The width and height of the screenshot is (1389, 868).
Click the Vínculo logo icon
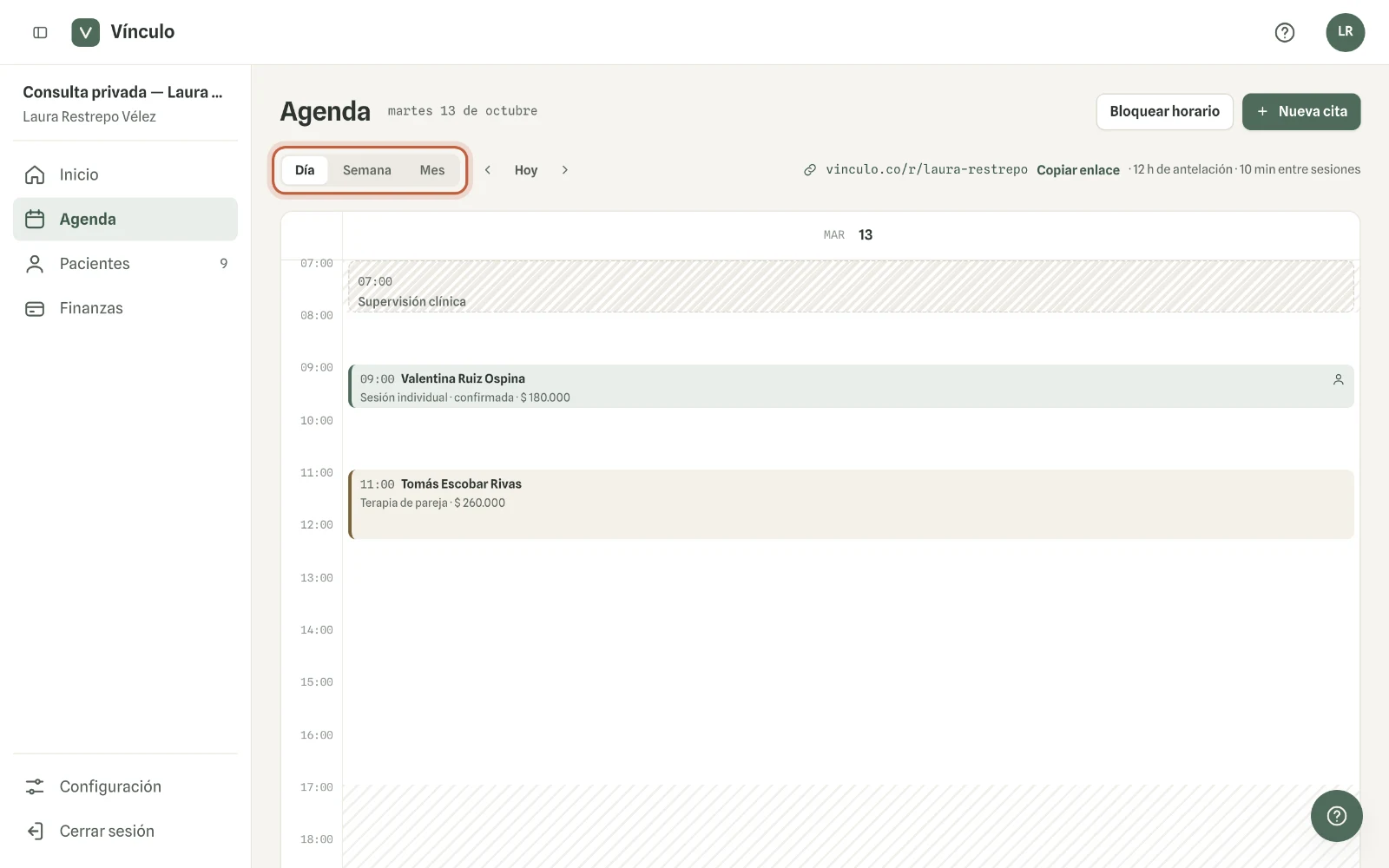(x=85, y=32)
